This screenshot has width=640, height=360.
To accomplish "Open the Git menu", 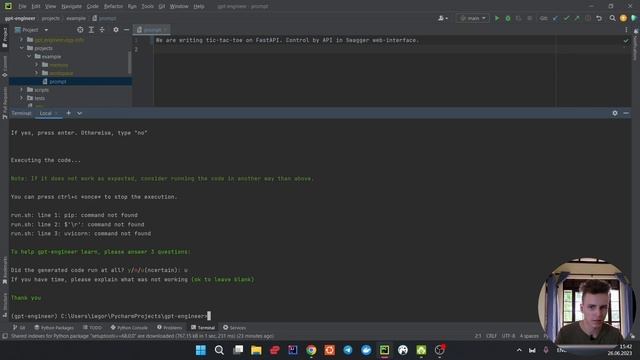I will coord(162,7).
